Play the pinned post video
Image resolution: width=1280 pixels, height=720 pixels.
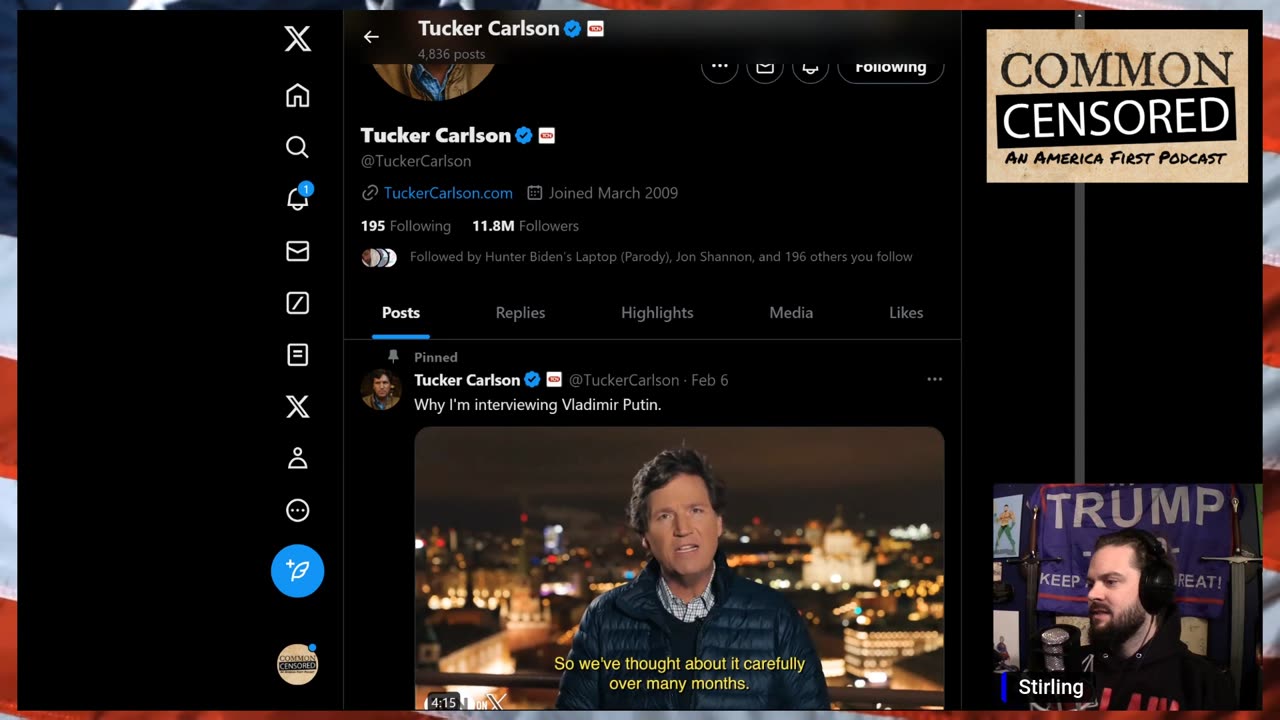(679, 568)
